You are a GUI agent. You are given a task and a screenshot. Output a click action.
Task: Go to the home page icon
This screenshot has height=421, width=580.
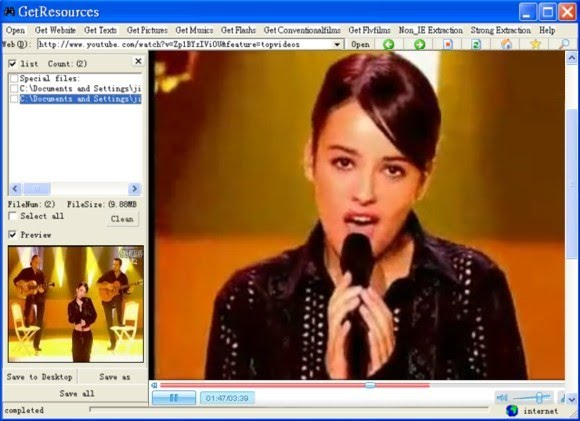click(506, 44)
